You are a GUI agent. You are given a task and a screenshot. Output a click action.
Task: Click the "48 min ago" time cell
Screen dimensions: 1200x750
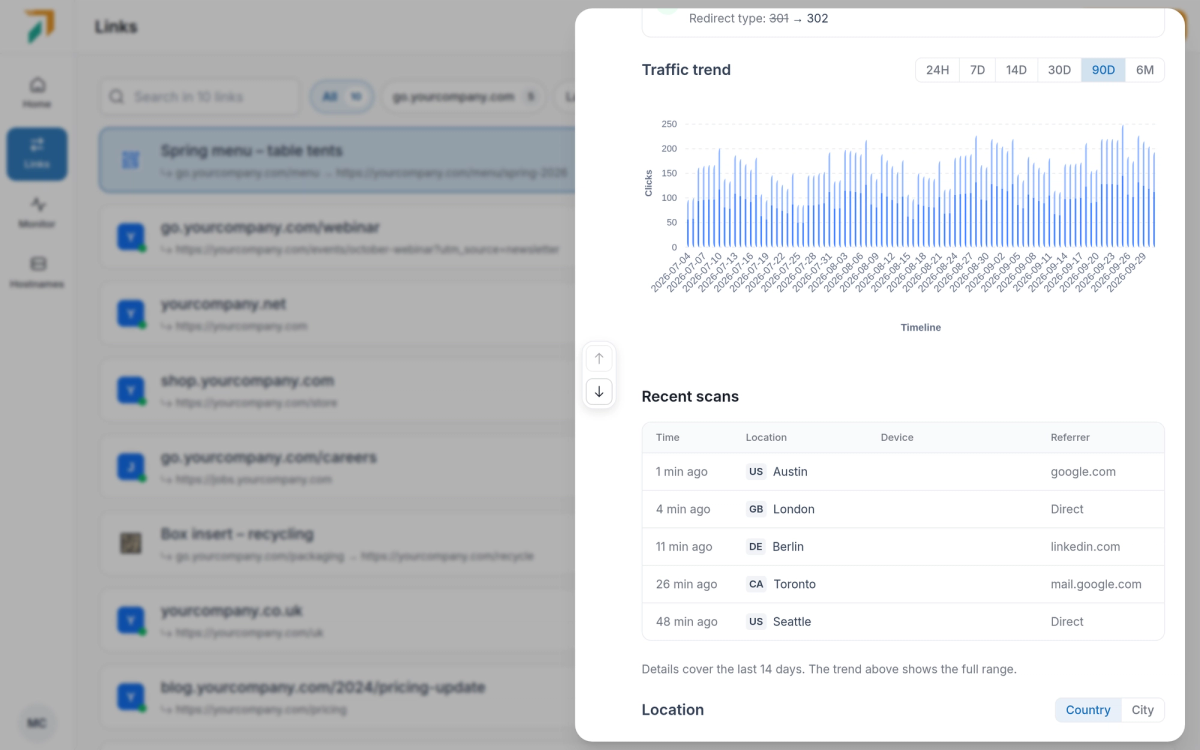point(687,622)
